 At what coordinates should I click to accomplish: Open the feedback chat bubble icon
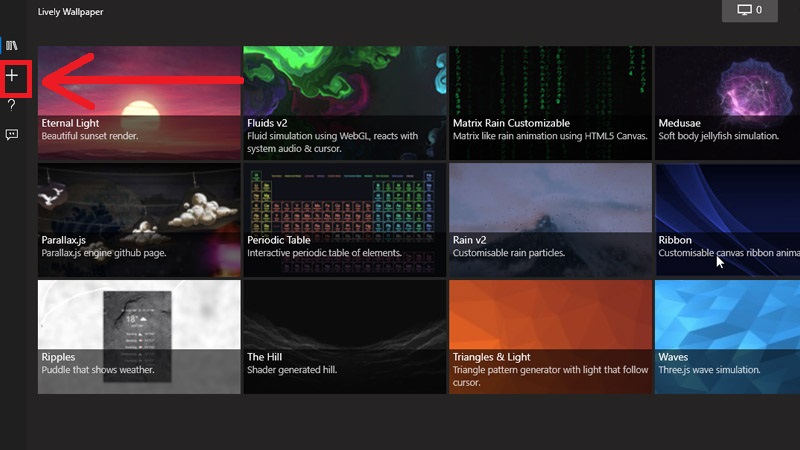click(x=12, y=134)
